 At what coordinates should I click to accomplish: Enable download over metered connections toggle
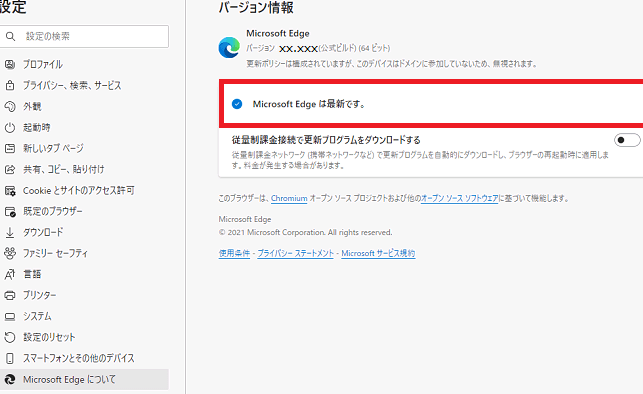click(x=627, y=140)
